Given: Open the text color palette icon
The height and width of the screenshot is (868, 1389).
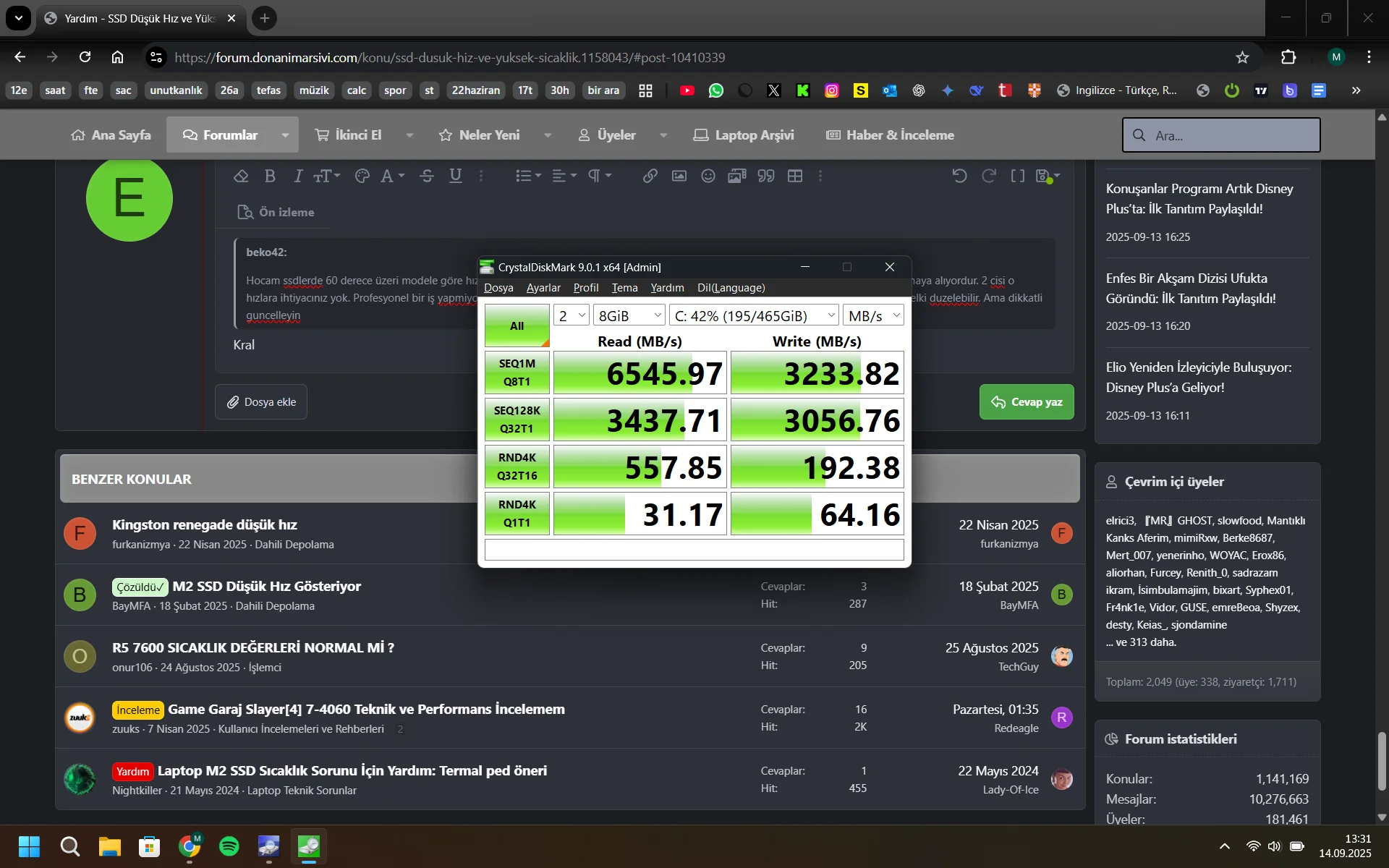Looking at the screenshot, I should click(x=362, y=176).
